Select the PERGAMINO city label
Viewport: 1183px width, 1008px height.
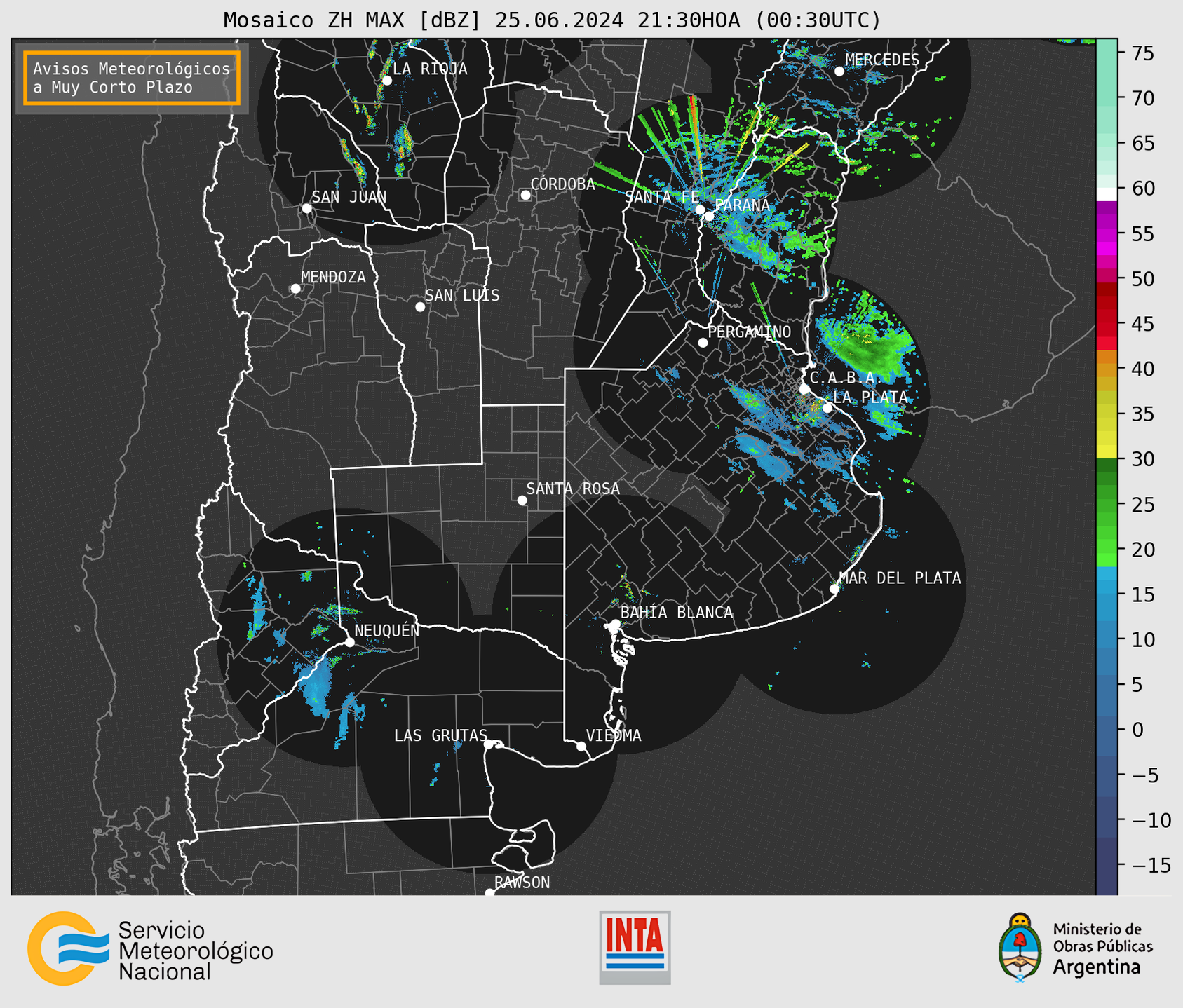pyautogui.click(x=749, y=332)
